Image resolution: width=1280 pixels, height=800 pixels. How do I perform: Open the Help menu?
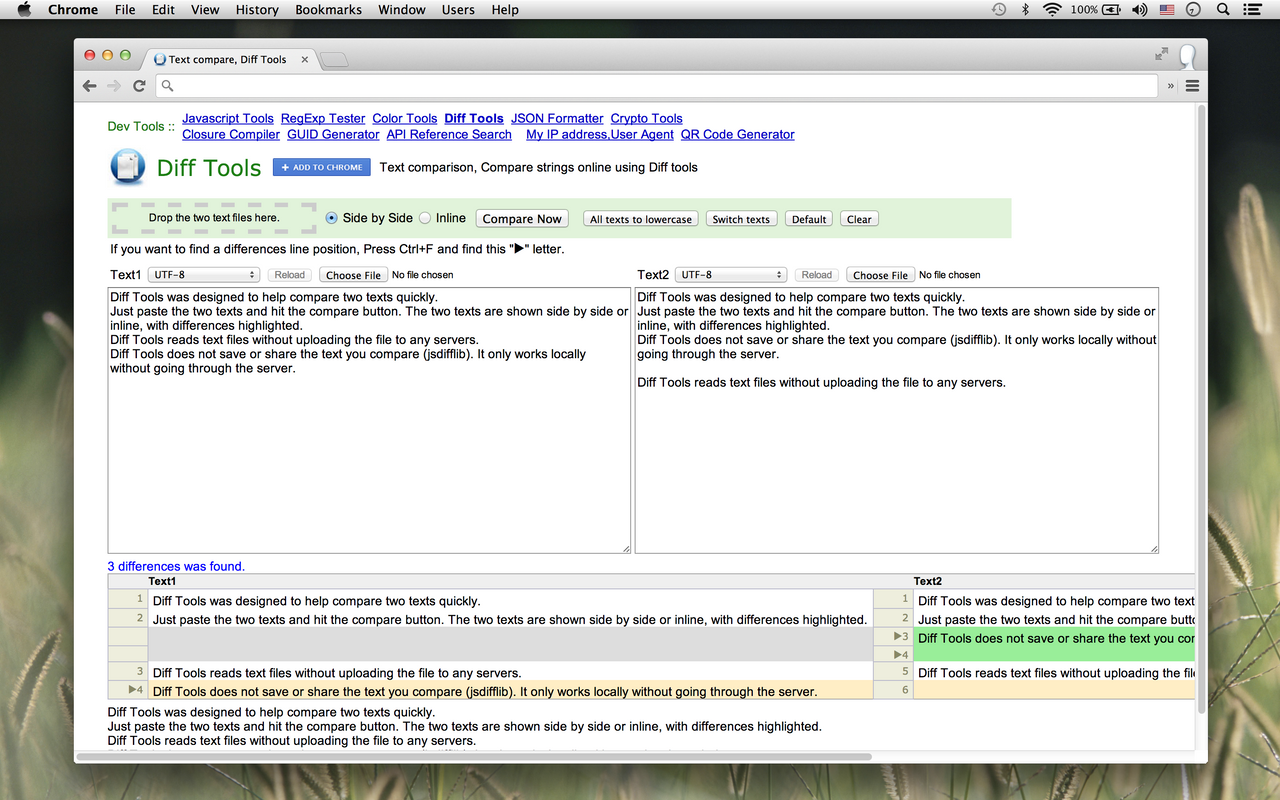coord(505,9)
